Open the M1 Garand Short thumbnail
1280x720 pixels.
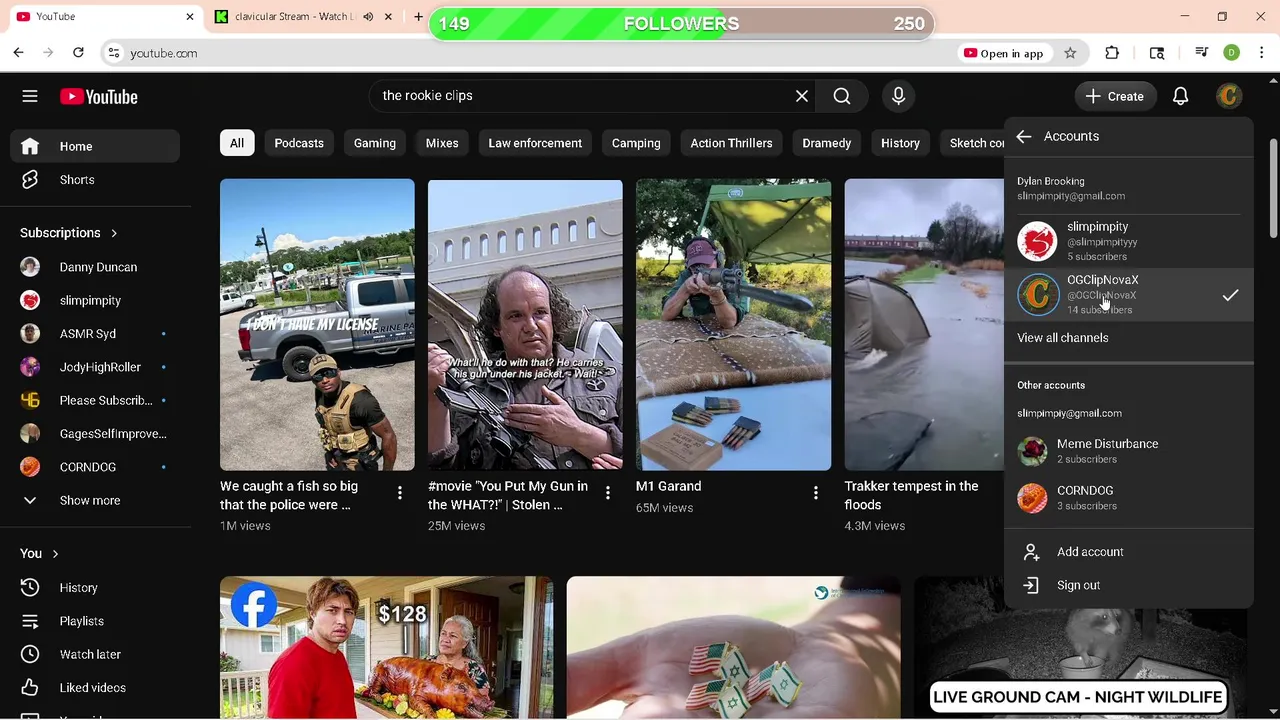(733, 325)
